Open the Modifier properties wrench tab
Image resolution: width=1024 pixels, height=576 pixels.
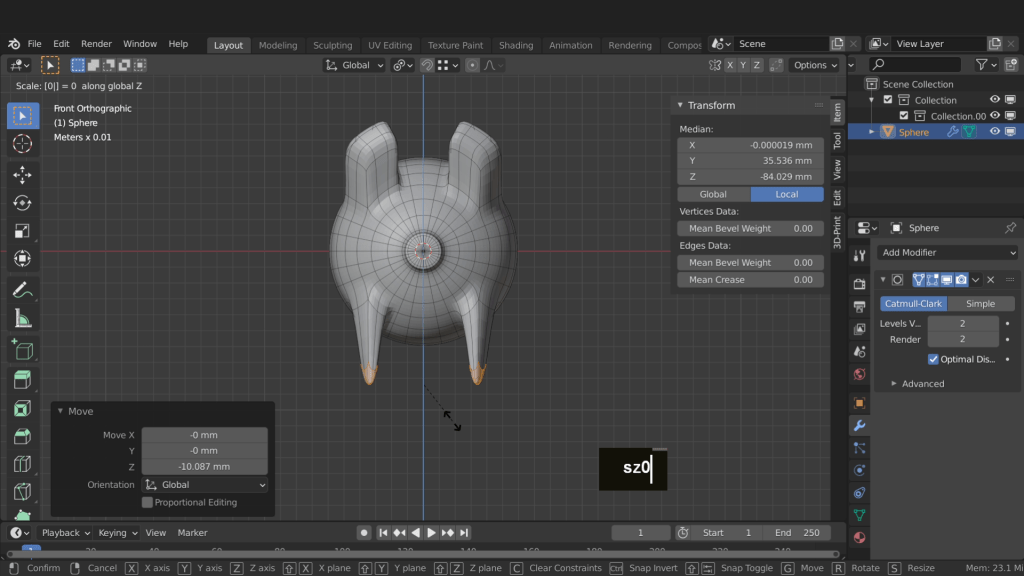pyautogui.click(x=859, y=425)
